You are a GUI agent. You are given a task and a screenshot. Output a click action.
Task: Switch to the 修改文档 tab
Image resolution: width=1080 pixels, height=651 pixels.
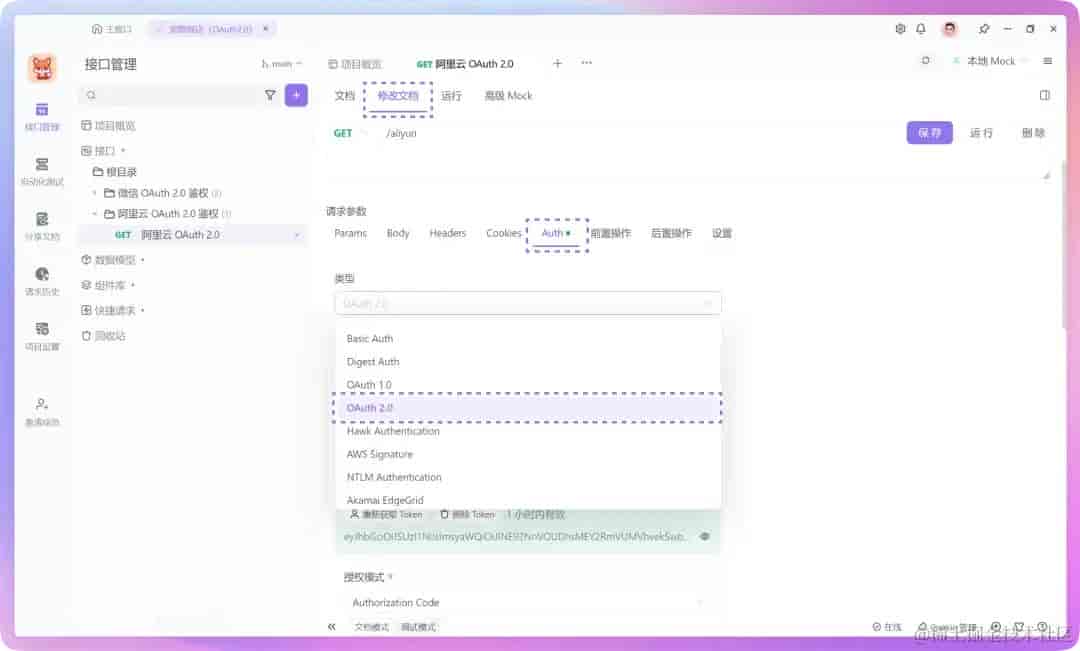398,96
